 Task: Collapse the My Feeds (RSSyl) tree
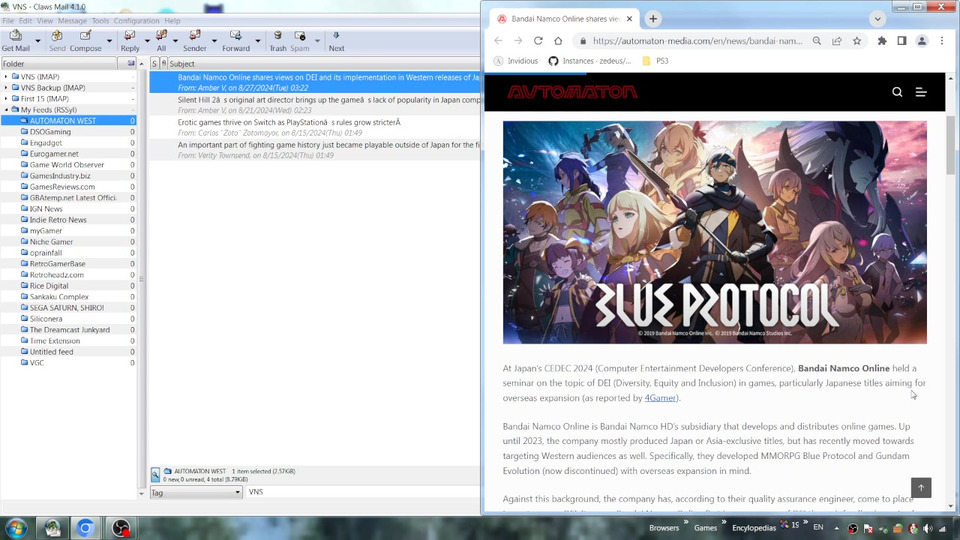pos(6,110)
